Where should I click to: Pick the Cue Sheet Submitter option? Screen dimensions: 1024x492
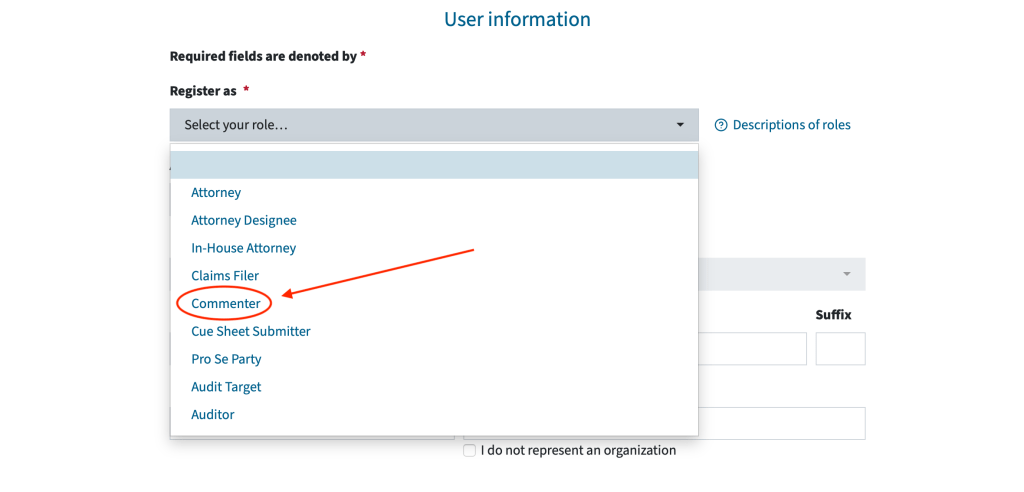pos(251,331)
